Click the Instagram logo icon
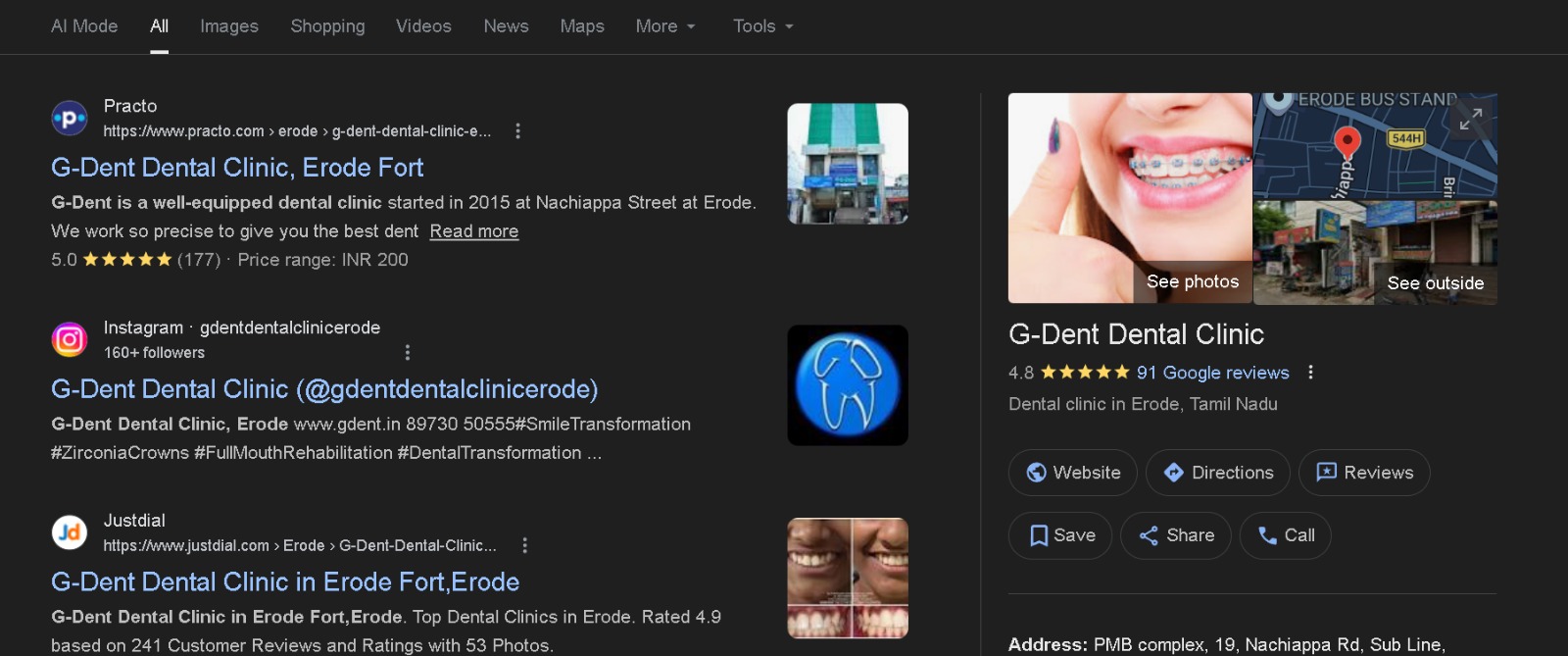 click(x=70, y=340)
